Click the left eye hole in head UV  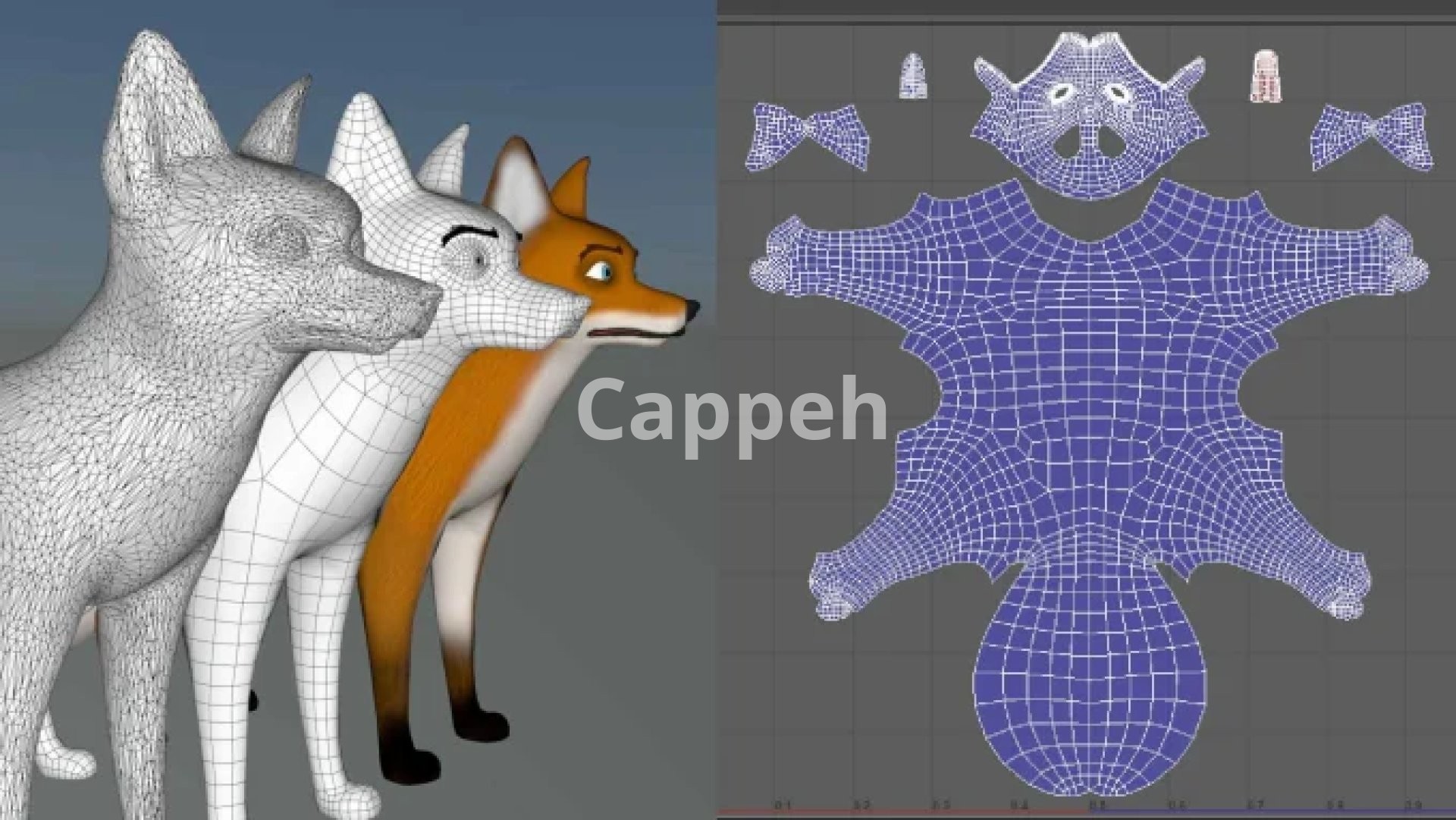pos(1062,93)
